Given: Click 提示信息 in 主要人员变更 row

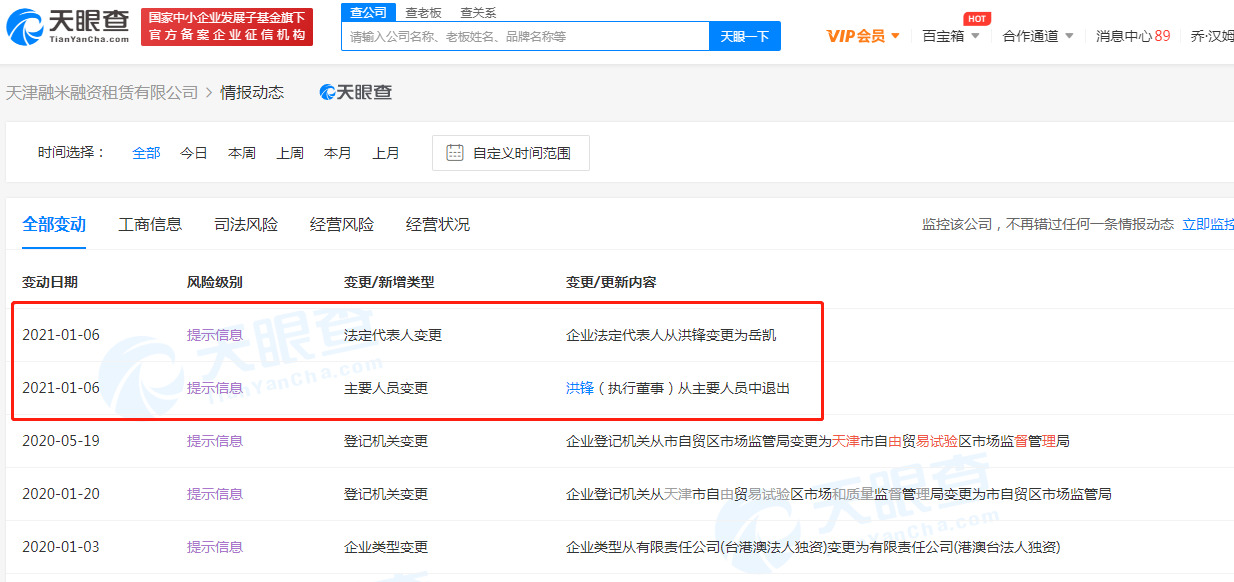Looking at the screenshot, I should (215, 387).
